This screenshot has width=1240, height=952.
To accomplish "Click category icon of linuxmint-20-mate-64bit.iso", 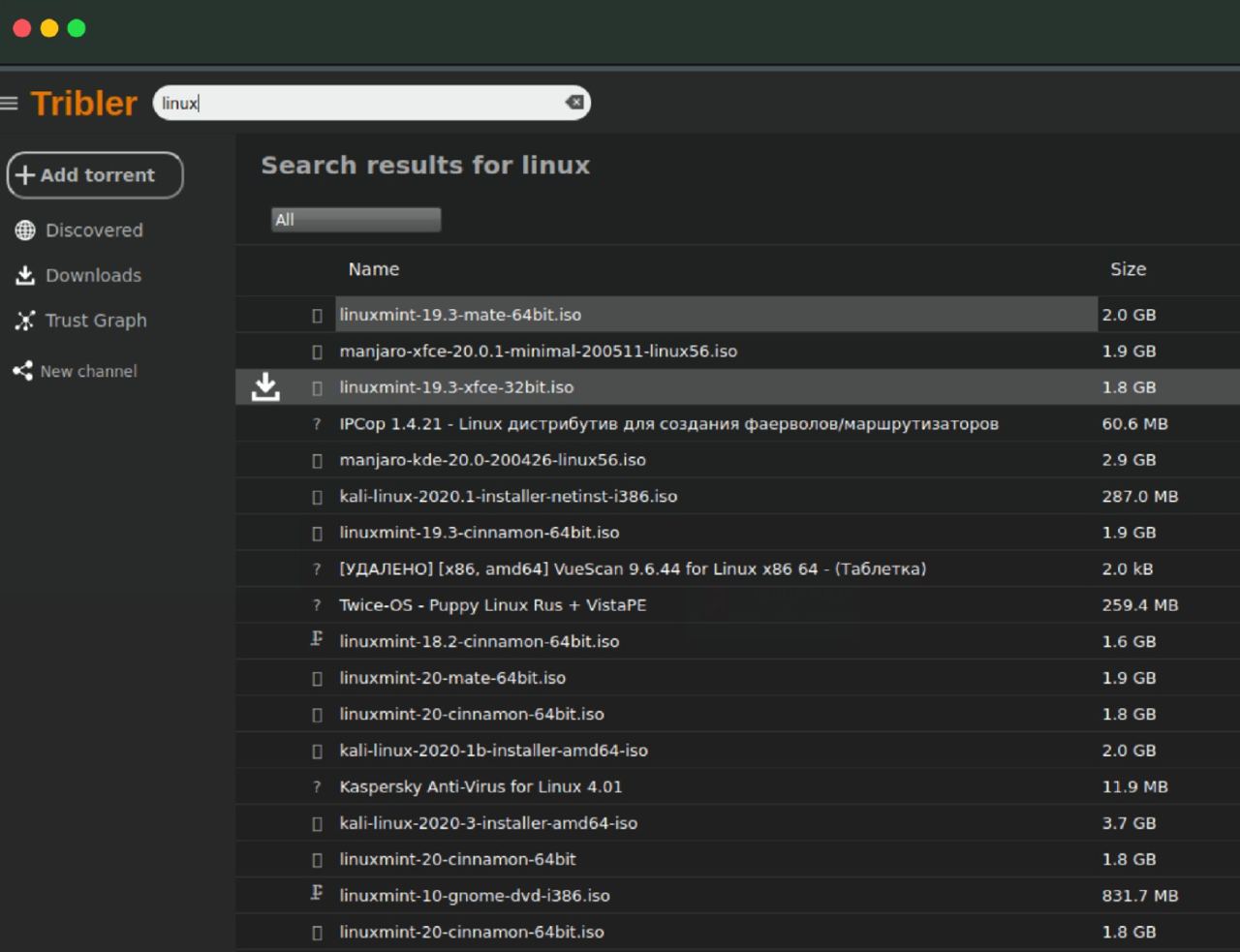I will pos(317,679).
